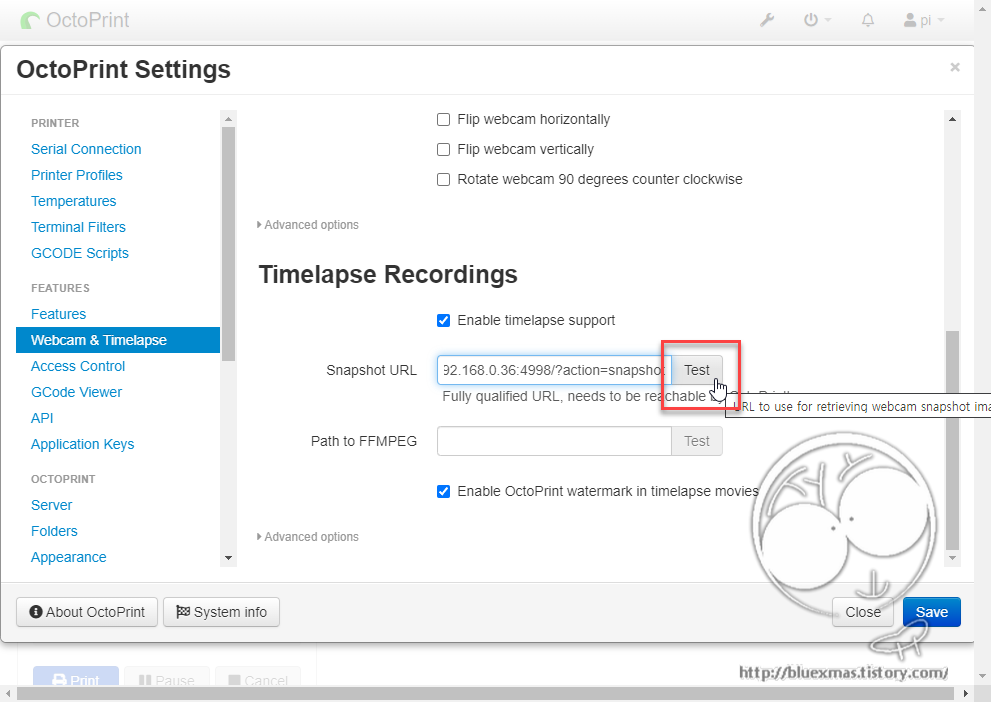
Task: Open Application Keys settings
Action: 82,444
